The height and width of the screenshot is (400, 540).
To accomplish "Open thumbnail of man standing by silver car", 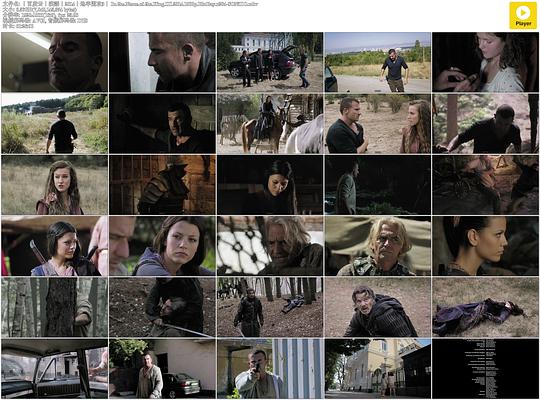I will (x=162, y=368).
